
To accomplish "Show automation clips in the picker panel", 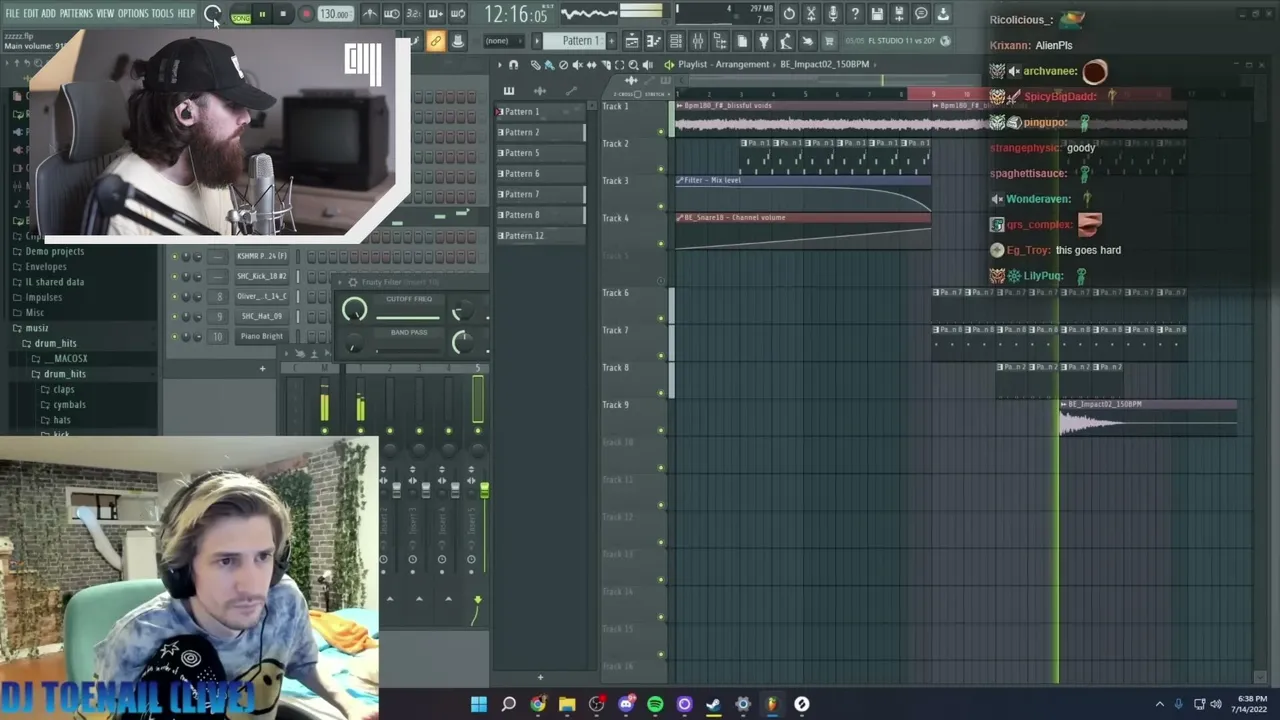I will pos(571,91).
